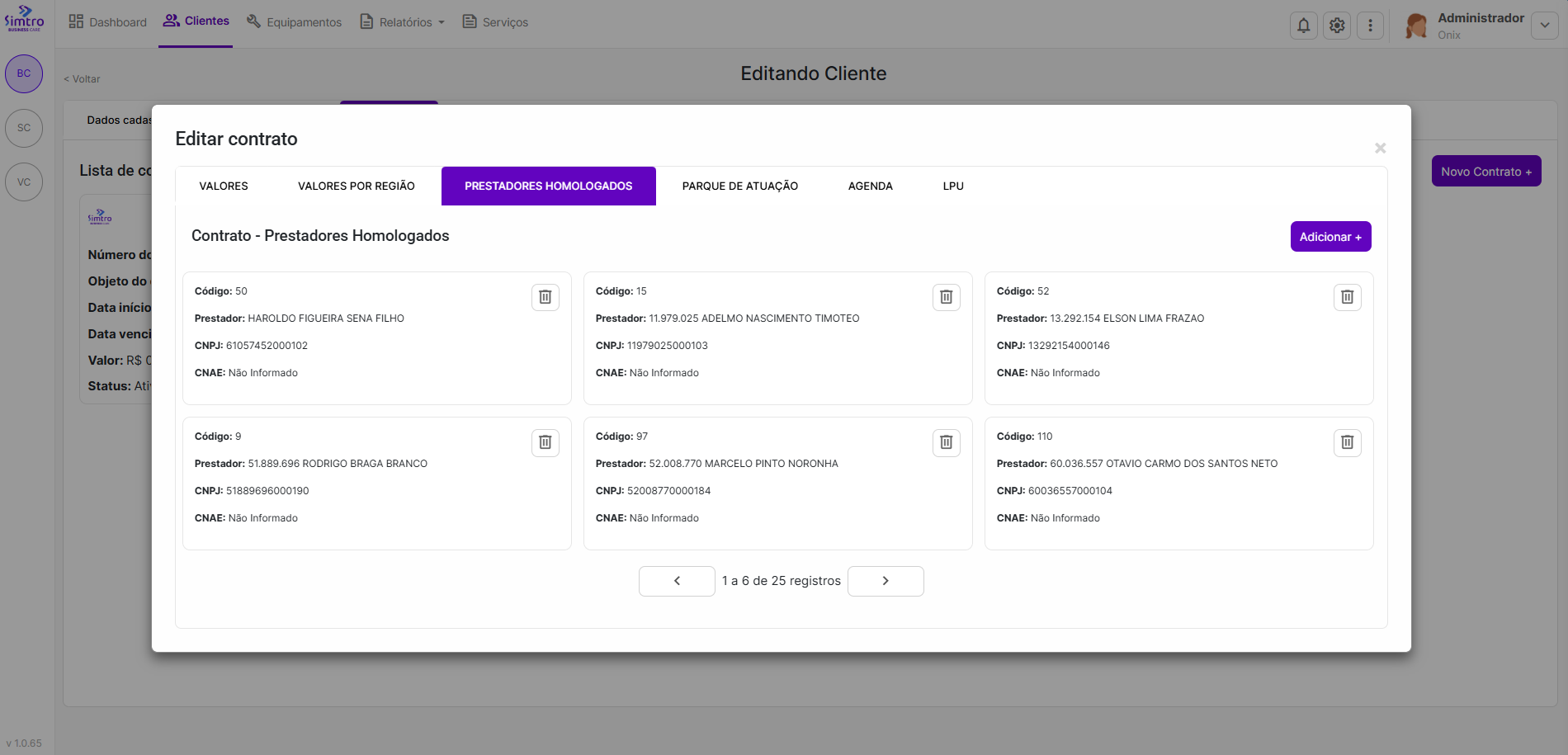1568x755 pixels.
Task: Click the Adicionar + button
Action: (x=1330, y=237)
